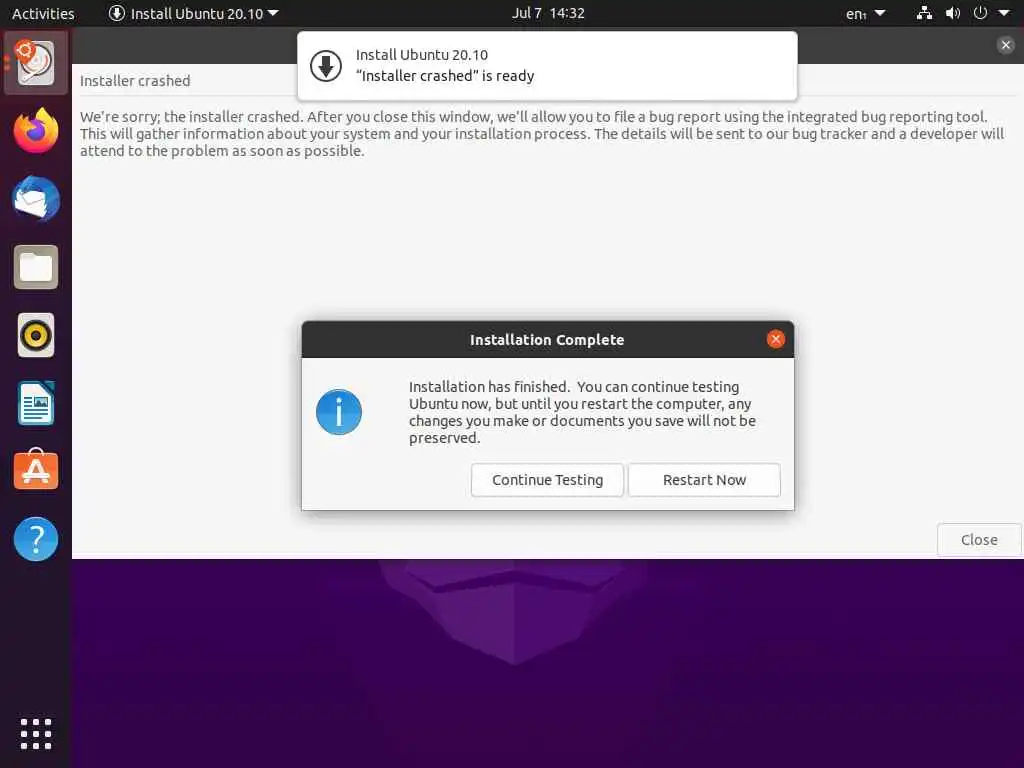This screenshot has width=1024, height=768.
Task: Click the network status icon in top bar
Action: (924, 13)
